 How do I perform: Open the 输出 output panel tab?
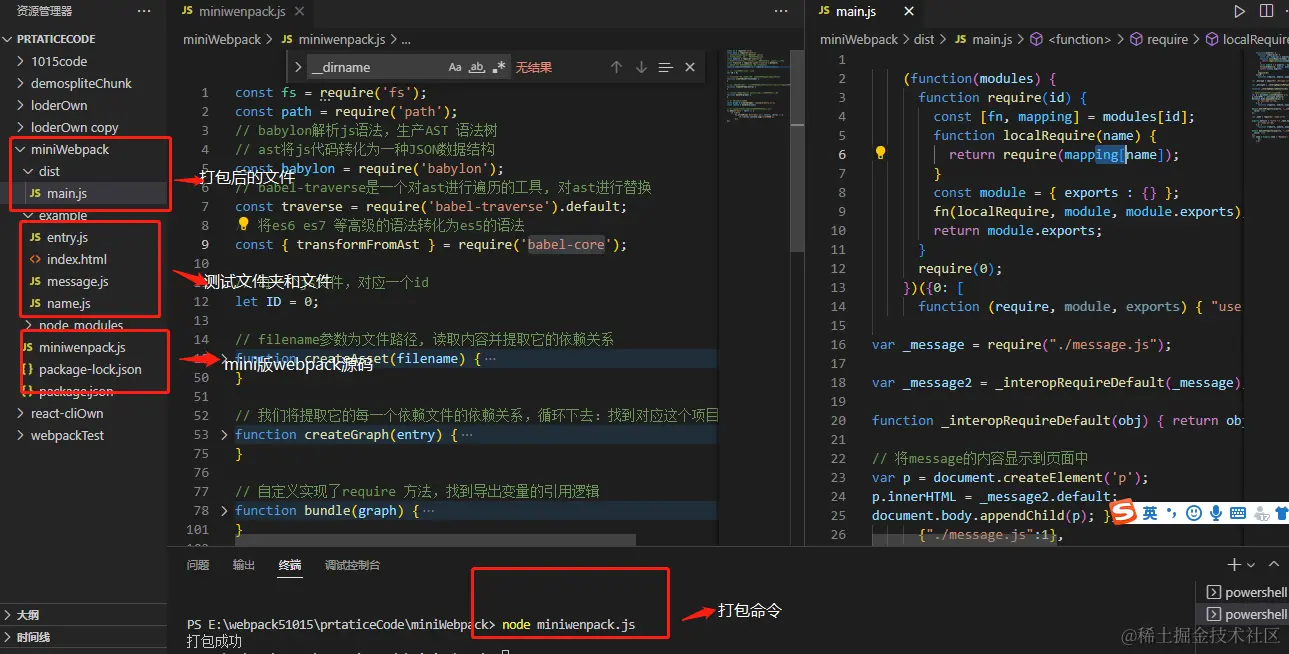click(x=244, y=565)
